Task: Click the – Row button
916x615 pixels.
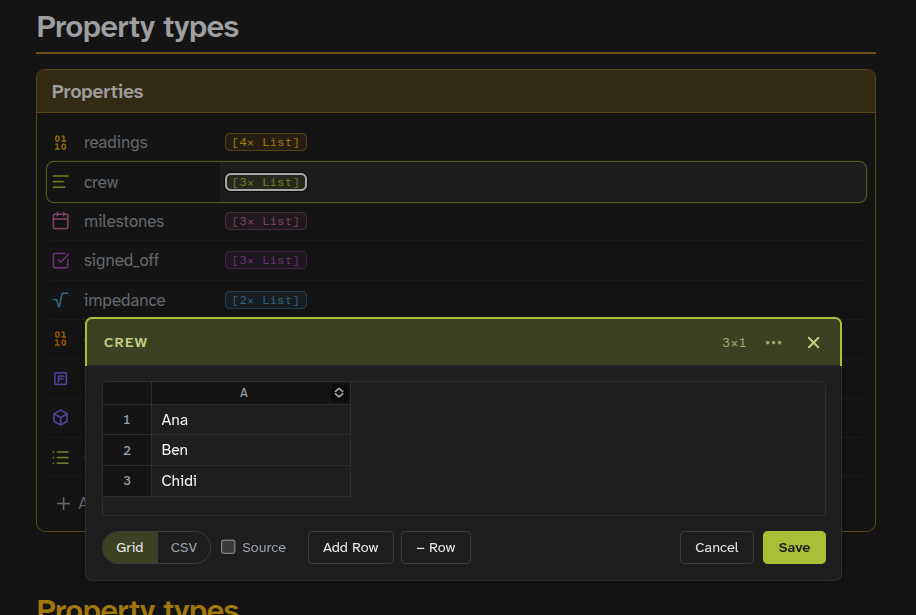Action: pos(436,548)
